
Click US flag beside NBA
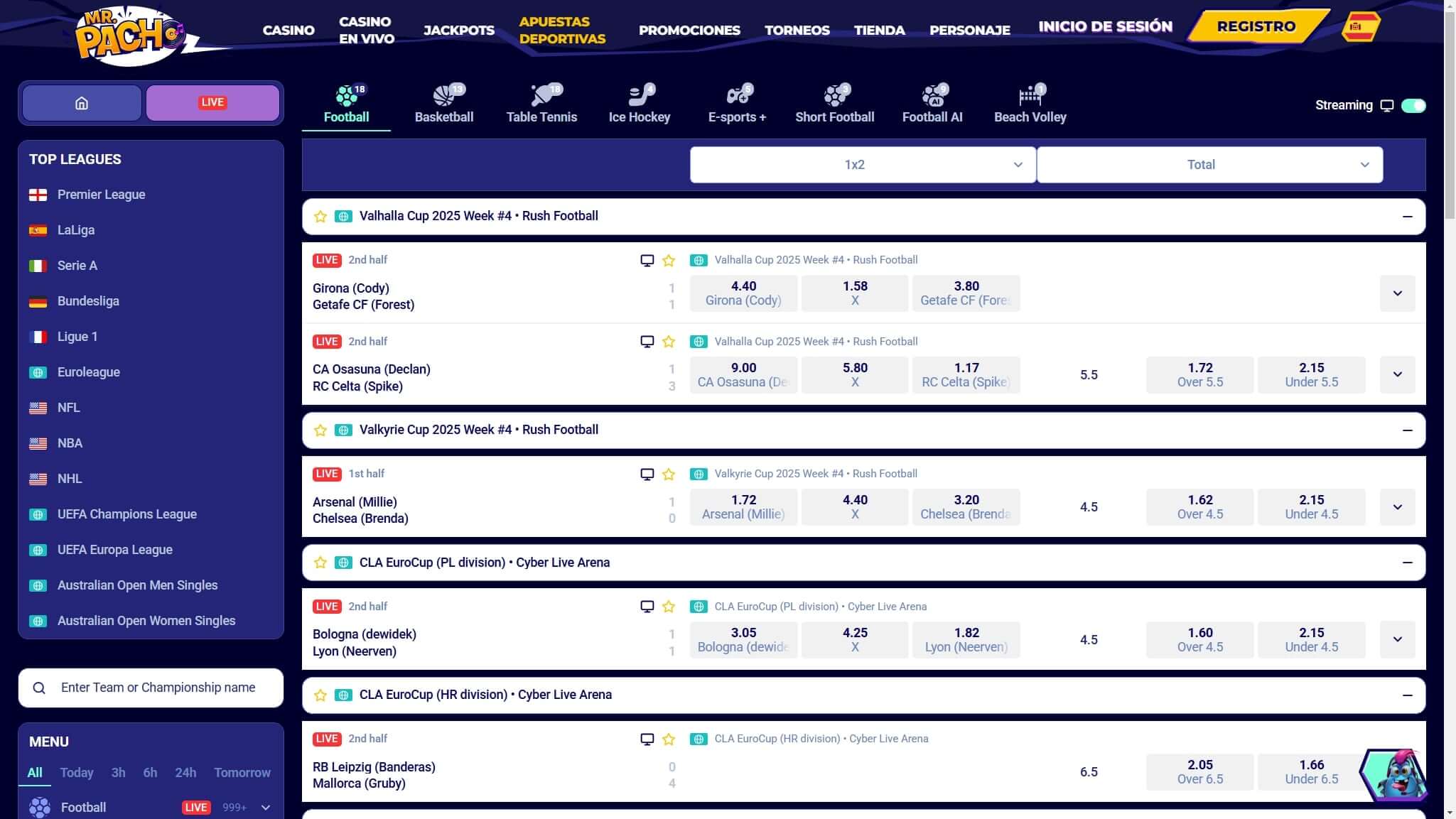tap(38, 443)
